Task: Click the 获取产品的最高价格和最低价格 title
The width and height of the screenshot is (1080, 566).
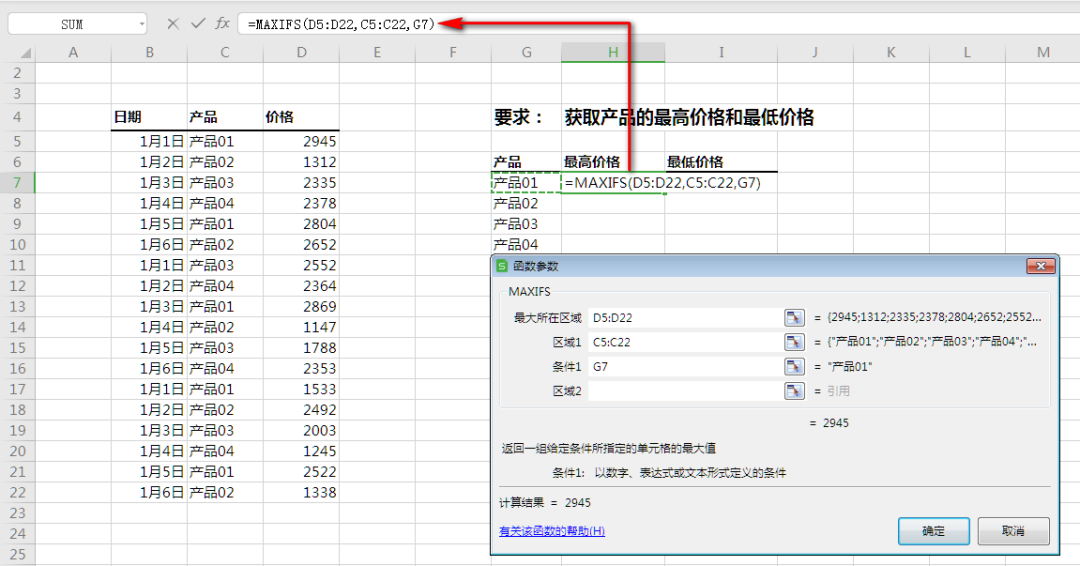Action: click(x=689, y=117)
